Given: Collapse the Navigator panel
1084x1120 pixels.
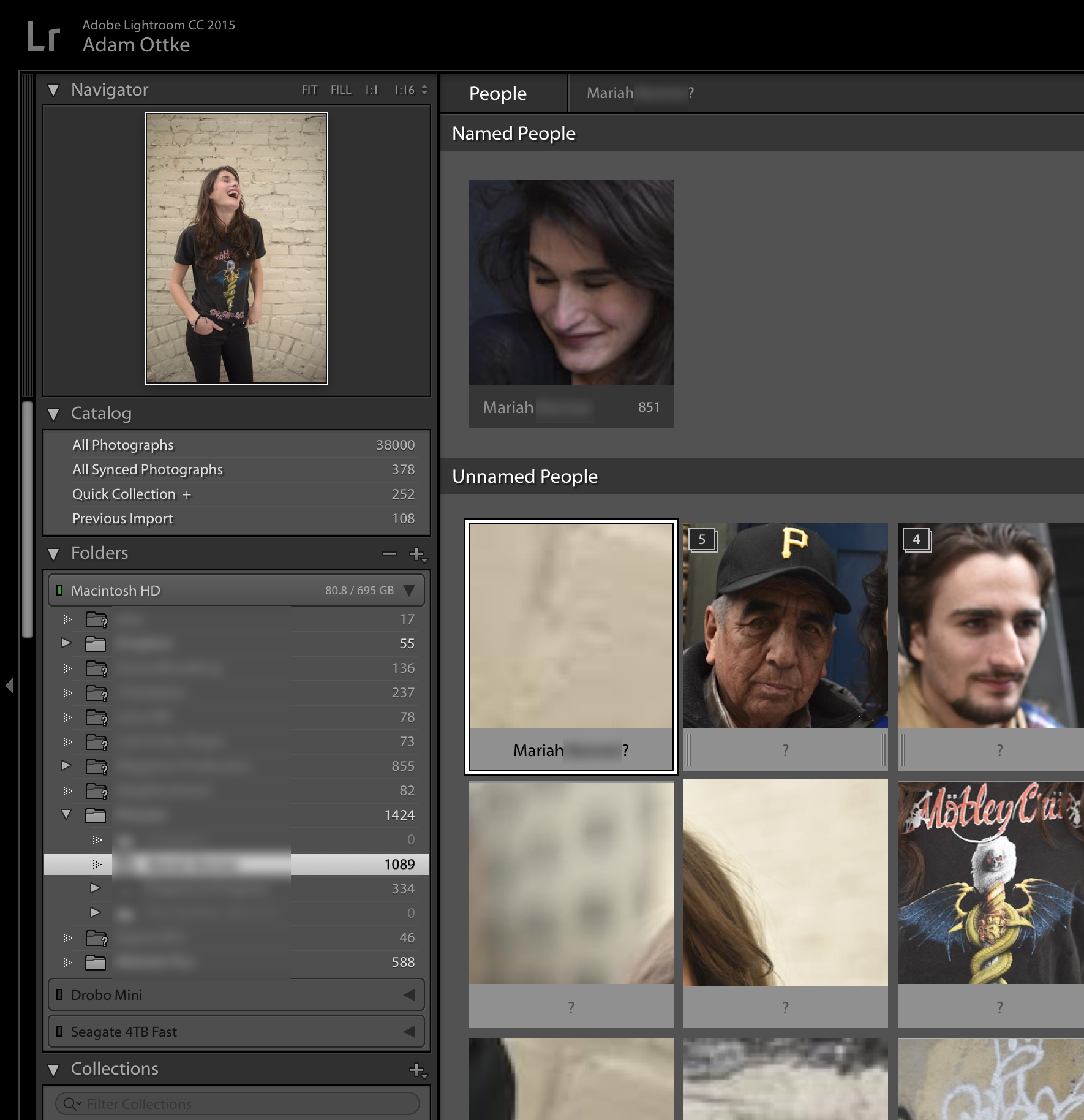Looking at the screenshot, I should (54, 90).
